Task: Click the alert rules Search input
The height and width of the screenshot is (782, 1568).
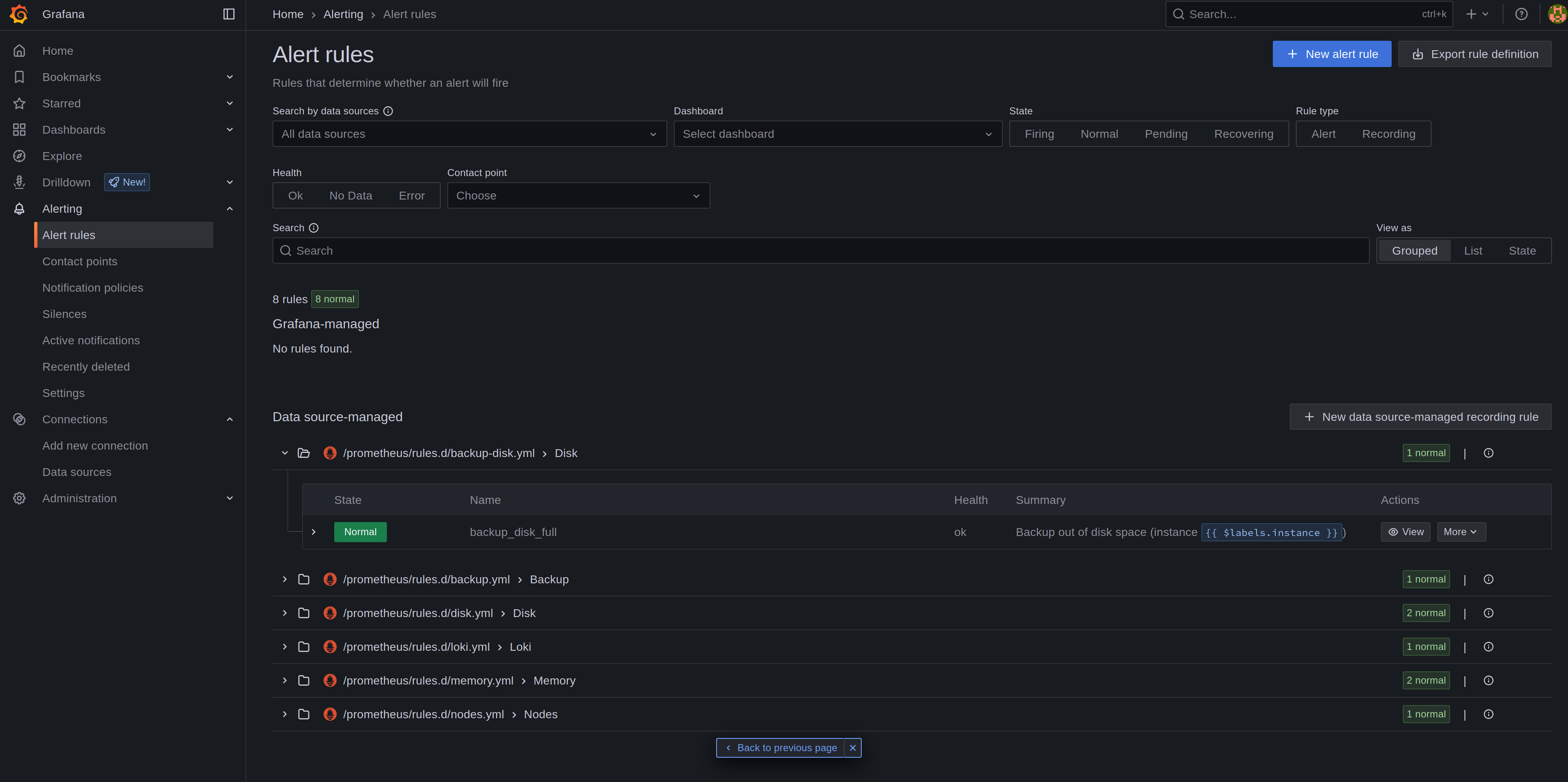Action: pyautogui.click(x=820, y=251)
